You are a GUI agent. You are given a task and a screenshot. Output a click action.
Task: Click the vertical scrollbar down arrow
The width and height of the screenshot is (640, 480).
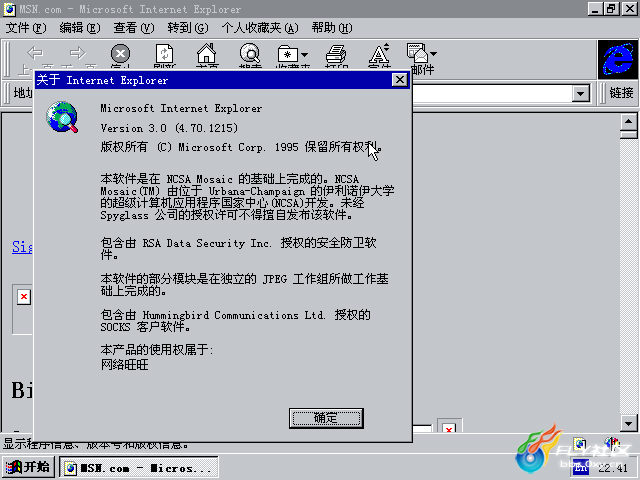[629, 423]
